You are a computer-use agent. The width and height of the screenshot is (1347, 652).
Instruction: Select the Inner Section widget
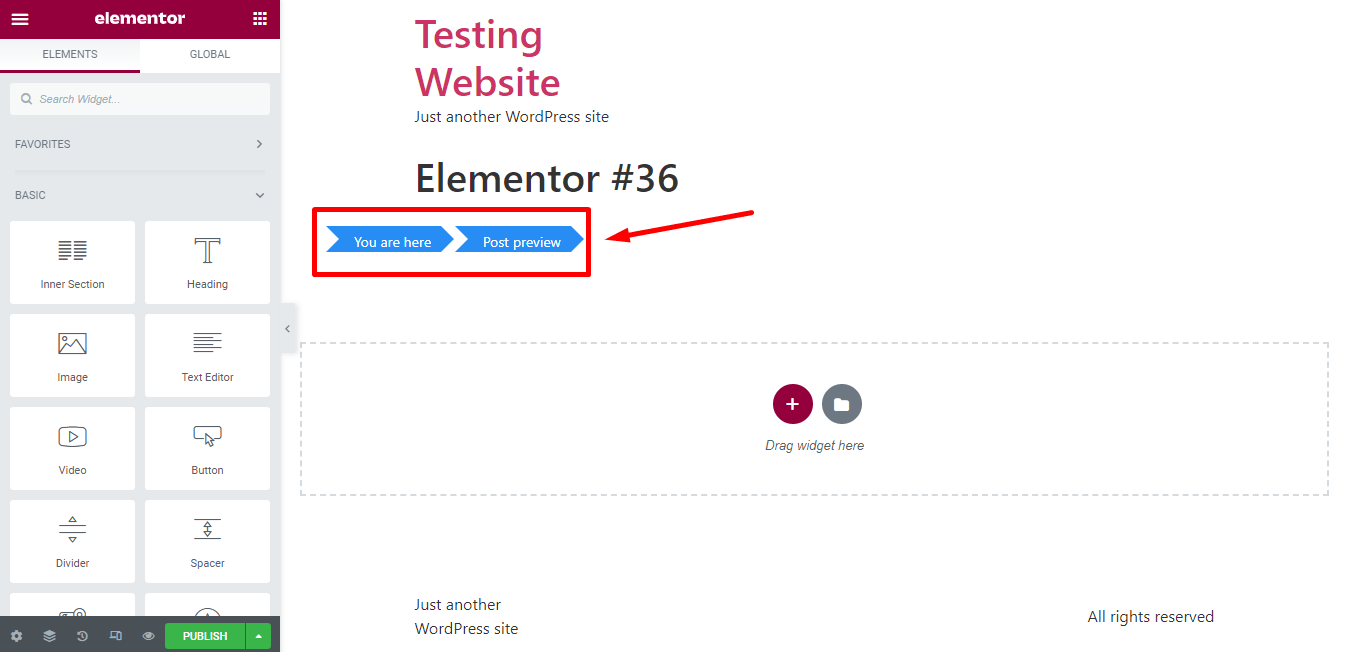pyautogui.click(x=72, y=262)
